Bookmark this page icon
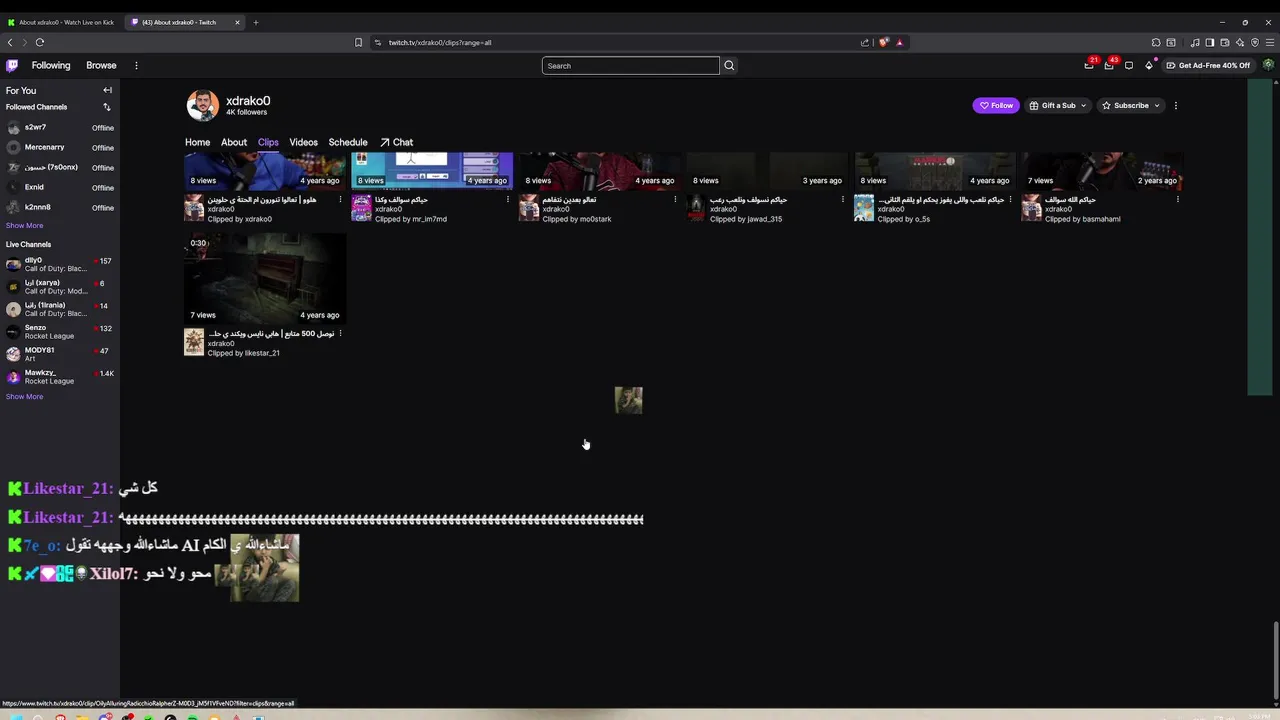1280x720 pixels. [358, 42]
